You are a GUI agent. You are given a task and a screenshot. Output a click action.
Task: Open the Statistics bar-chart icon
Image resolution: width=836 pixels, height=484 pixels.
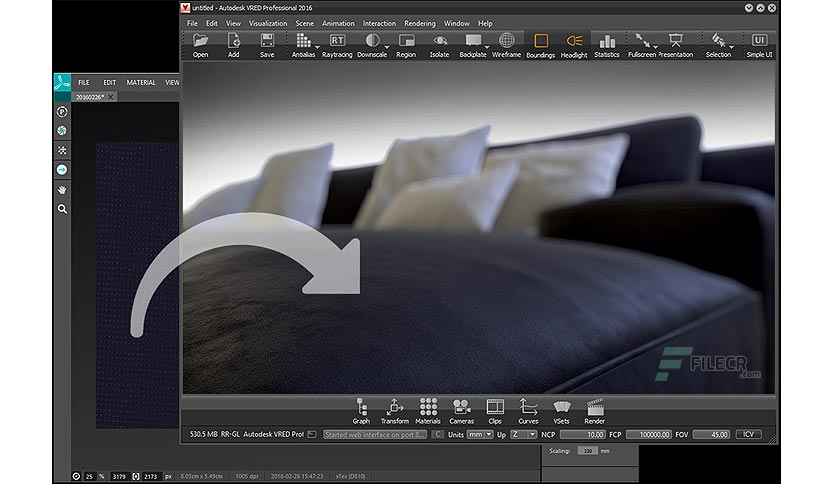pyautogui.click(x=607, y=41)
